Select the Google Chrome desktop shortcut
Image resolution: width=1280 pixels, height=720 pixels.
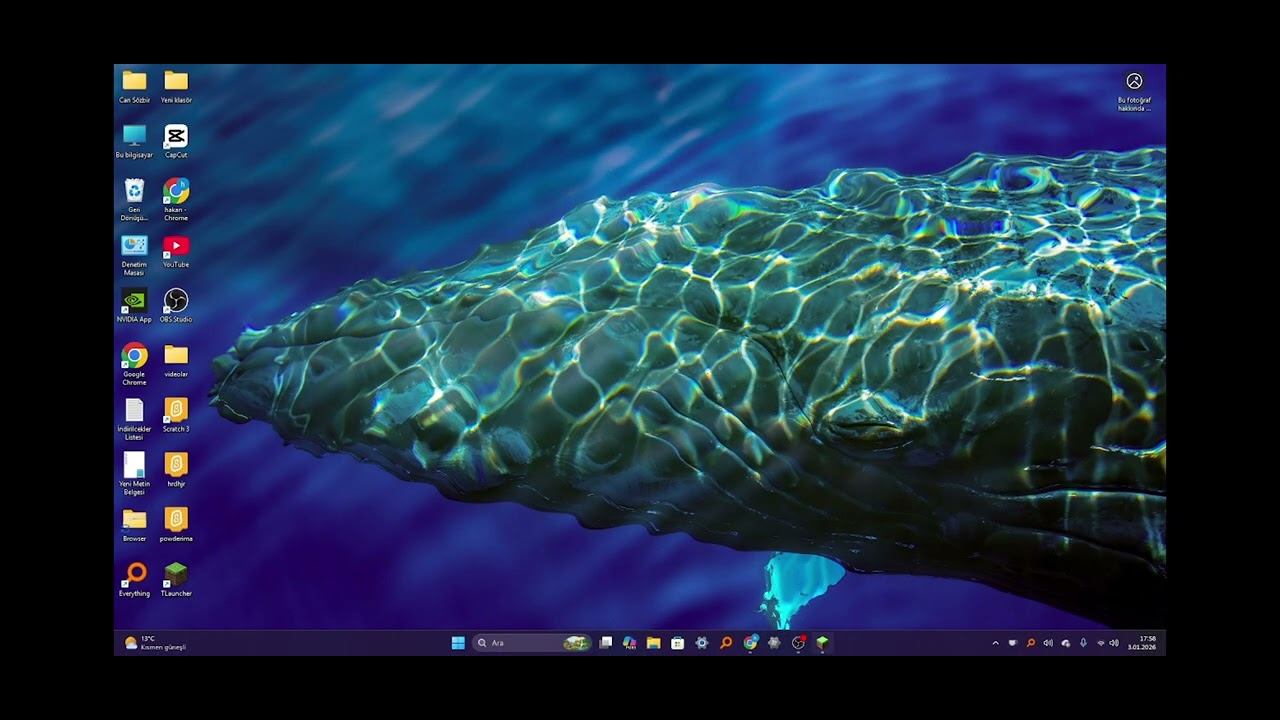pos(134,364)
